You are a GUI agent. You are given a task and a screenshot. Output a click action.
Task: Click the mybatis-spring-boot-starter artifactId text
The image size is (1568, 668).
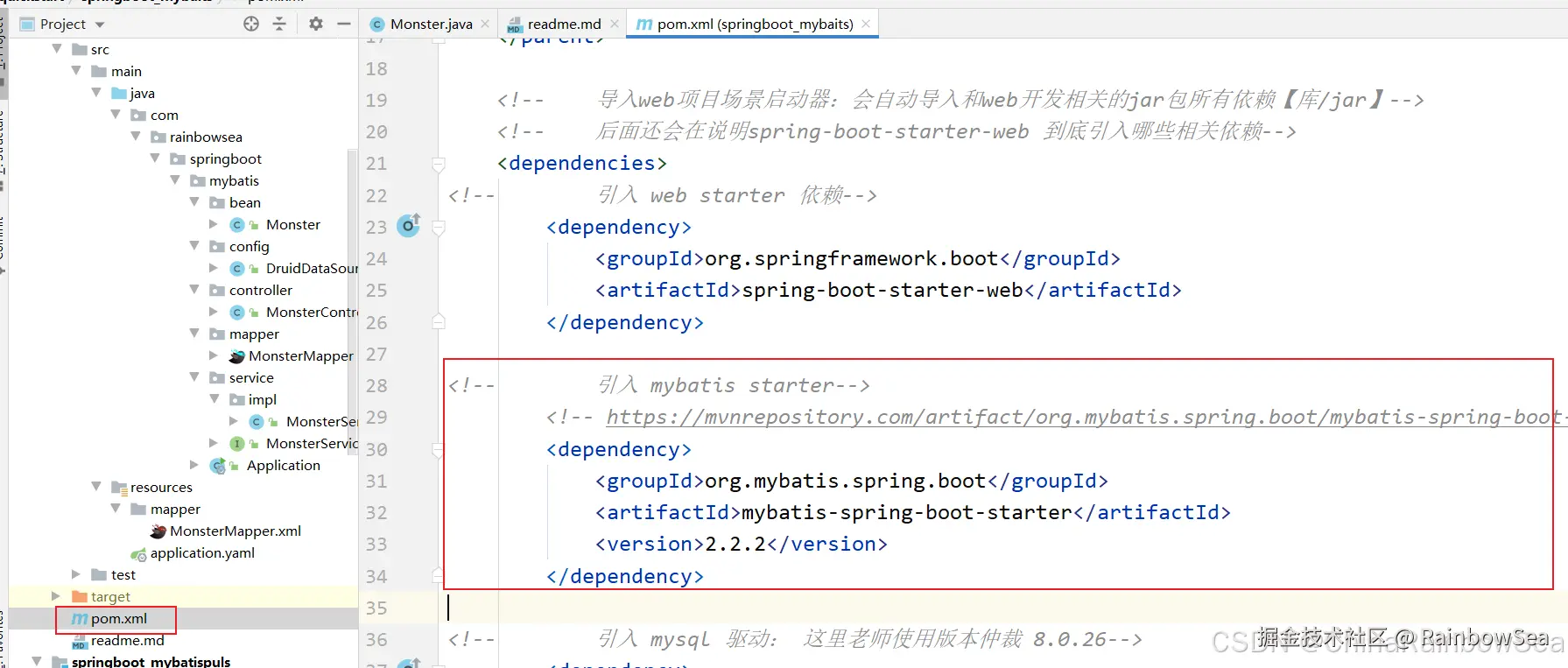pyautogui.click(x=906, y=513)
